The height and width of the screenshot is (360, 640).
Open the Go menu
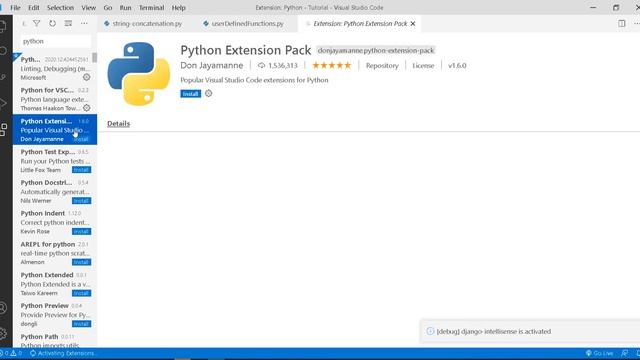(x=108, y=8)
